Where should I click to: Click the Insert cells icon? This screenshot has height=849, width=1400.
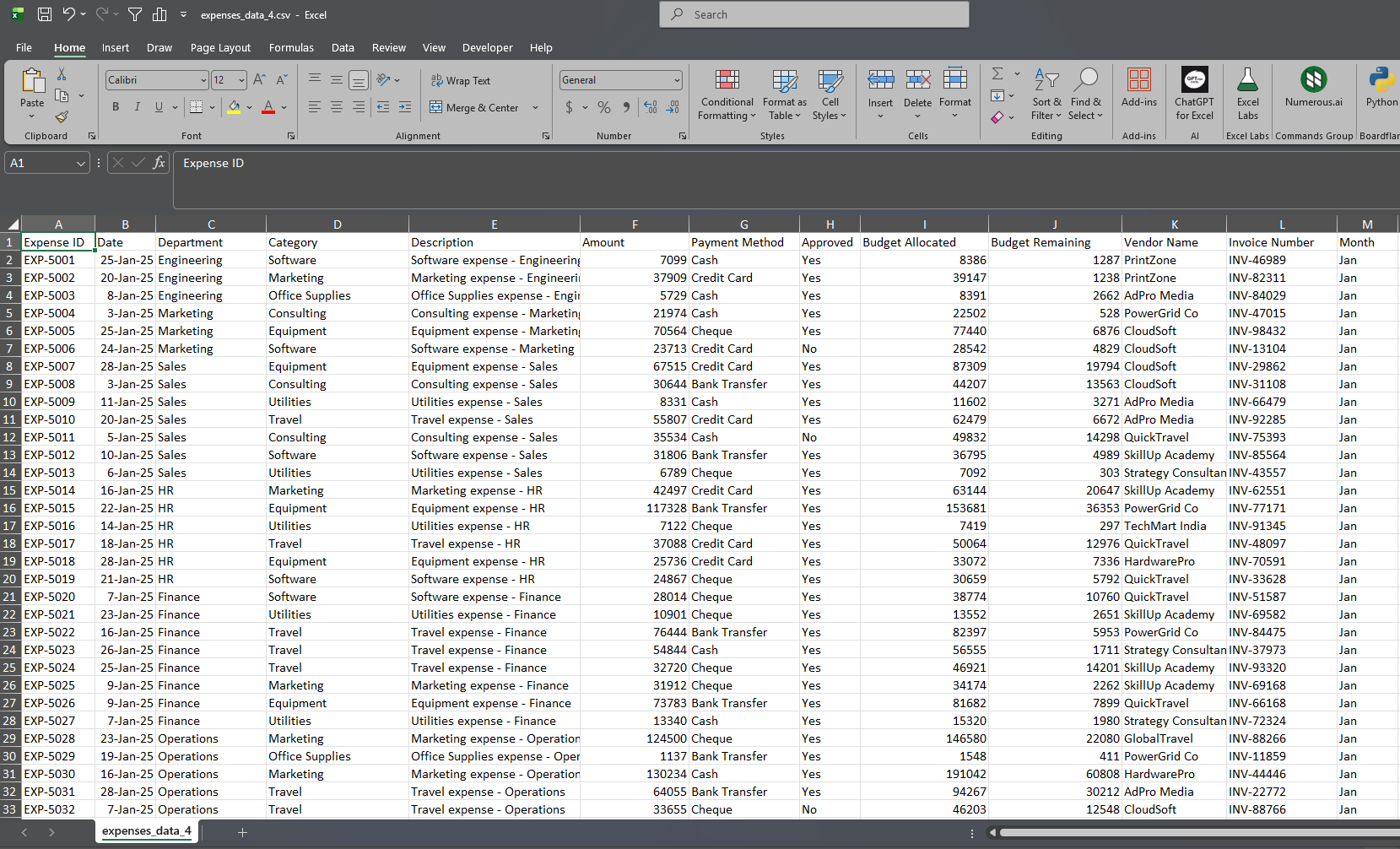880,80
